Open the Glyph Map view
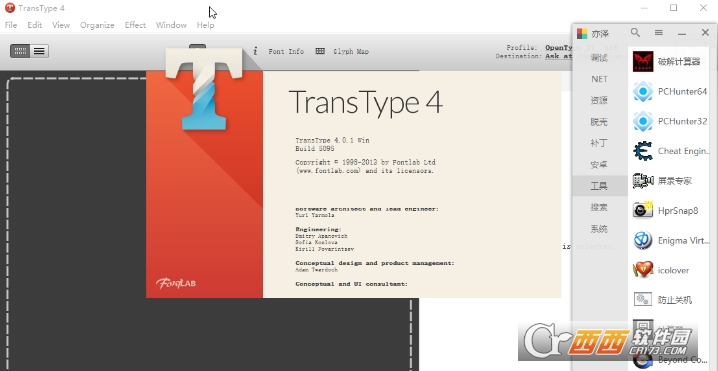718x371 pixels. pyautogui.click(x=342, y=51)
